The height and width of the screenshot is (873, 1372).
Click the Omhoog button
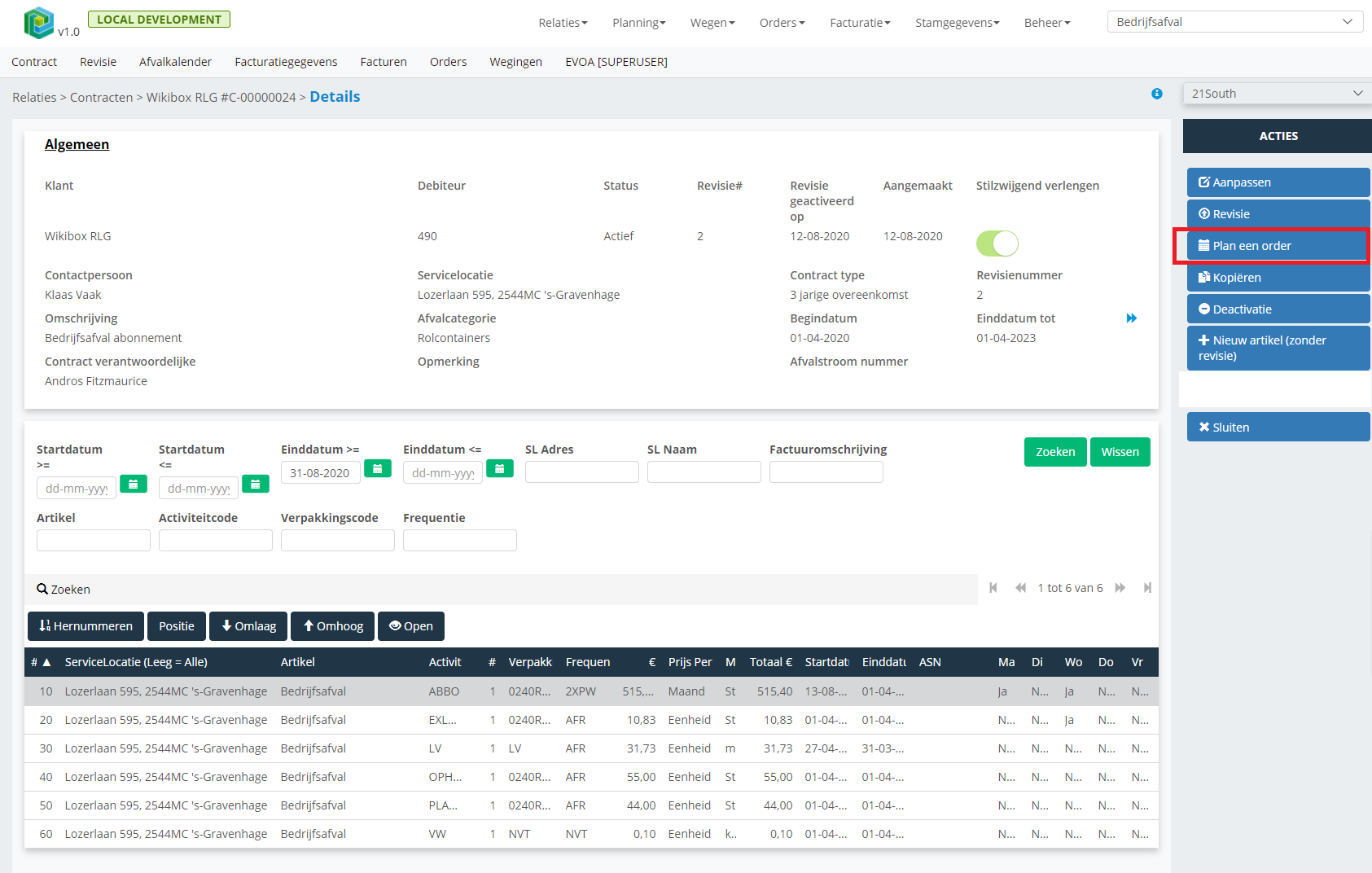(x=333, y=626)
